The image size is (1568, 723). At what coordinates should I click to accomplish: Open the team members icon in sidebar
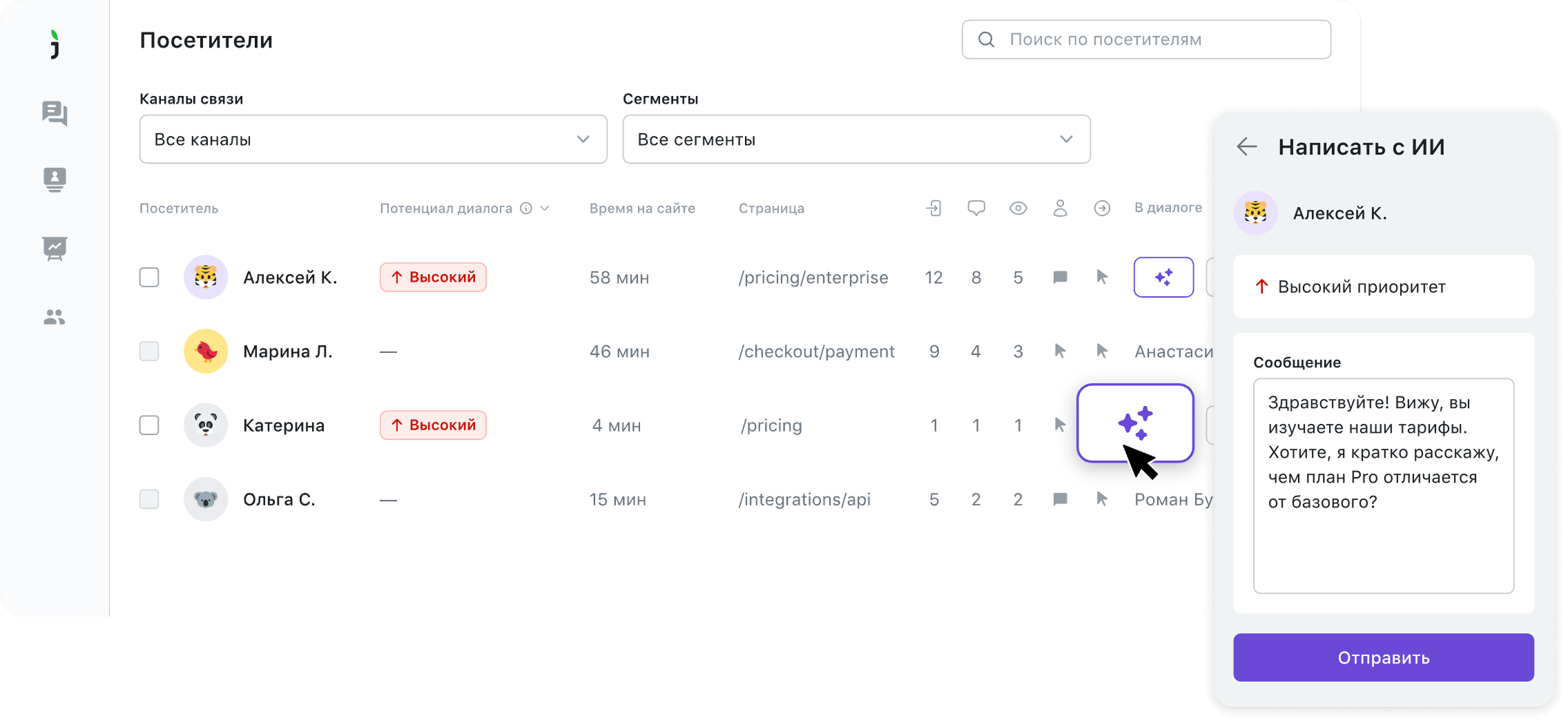(55, 317)
